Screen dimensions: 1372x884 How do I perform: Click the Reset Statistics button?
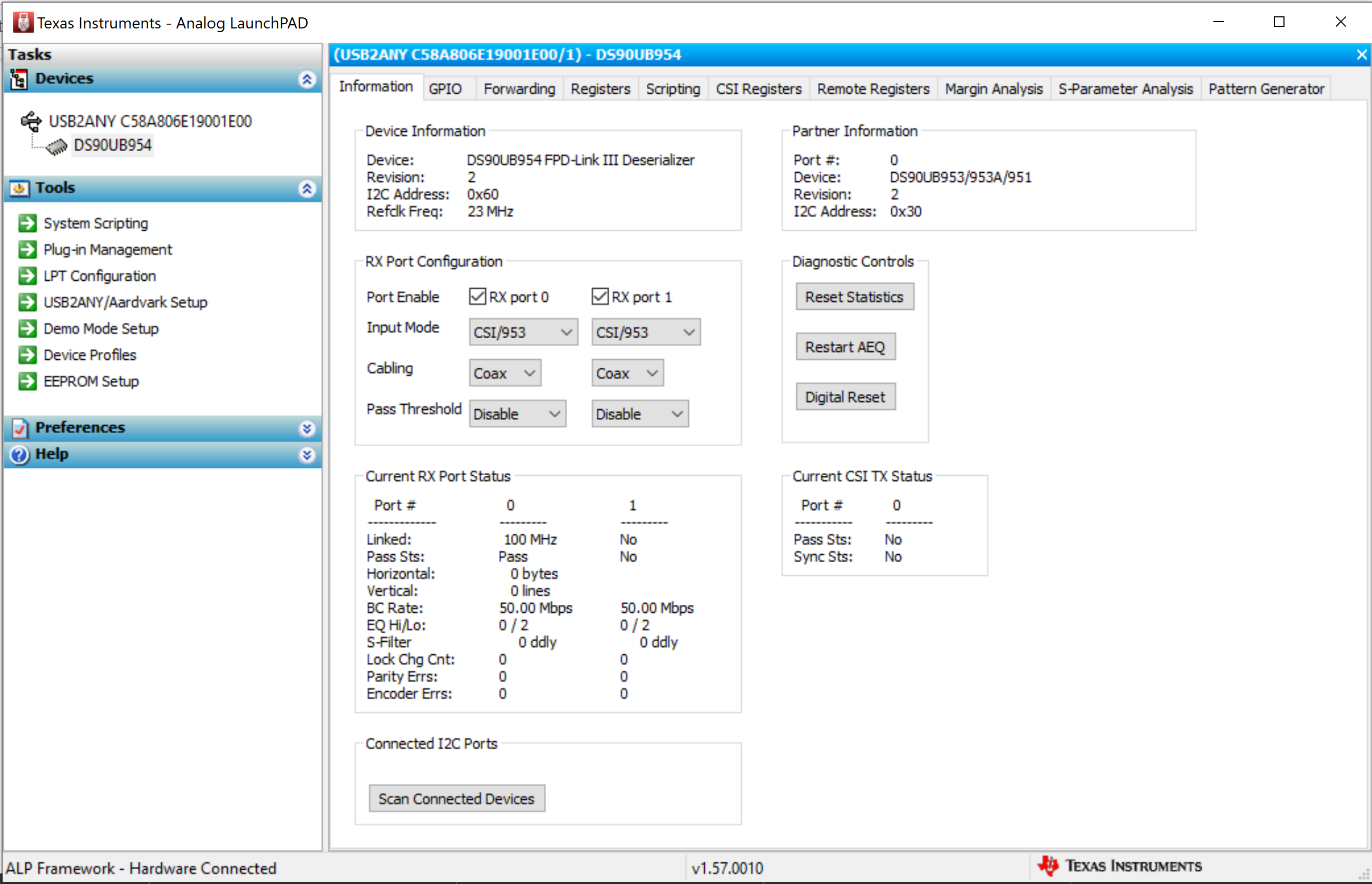(854, 296)
